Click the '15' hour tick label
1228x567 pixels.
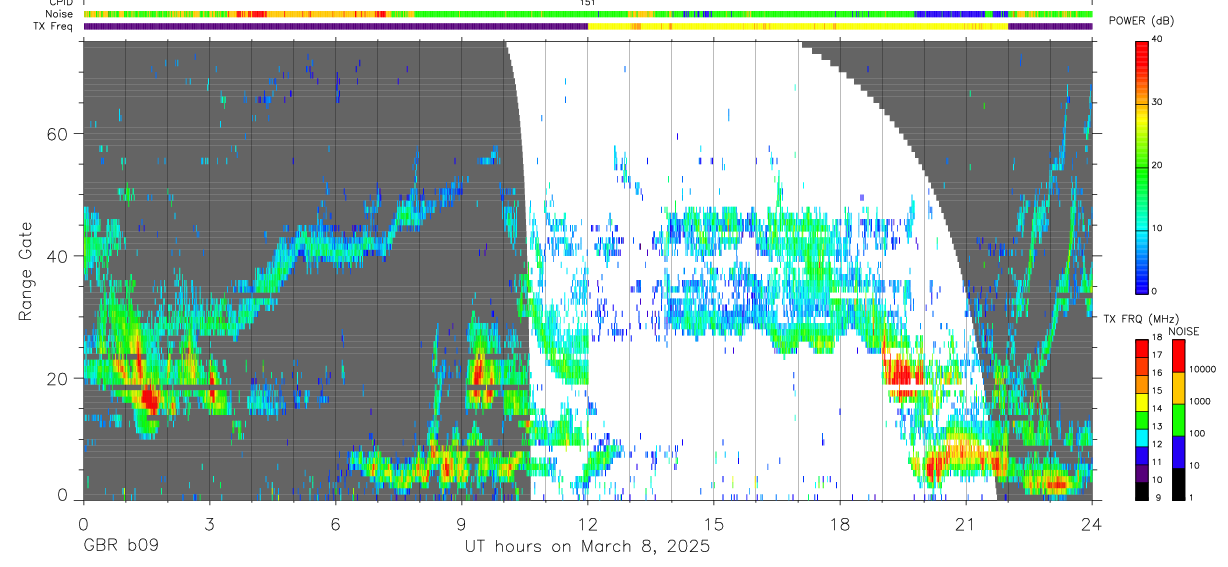pyautogui.click(x=713, y=523)
